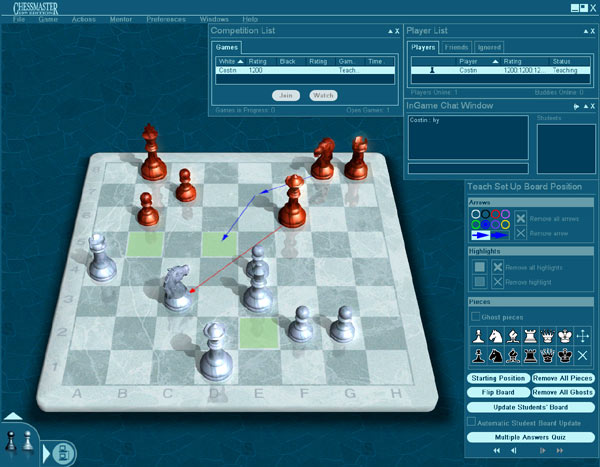The width and height of the screenshot is (600, 467).
Task: Select the black queen piece in Pieces panel
Action: coord(548,356)
